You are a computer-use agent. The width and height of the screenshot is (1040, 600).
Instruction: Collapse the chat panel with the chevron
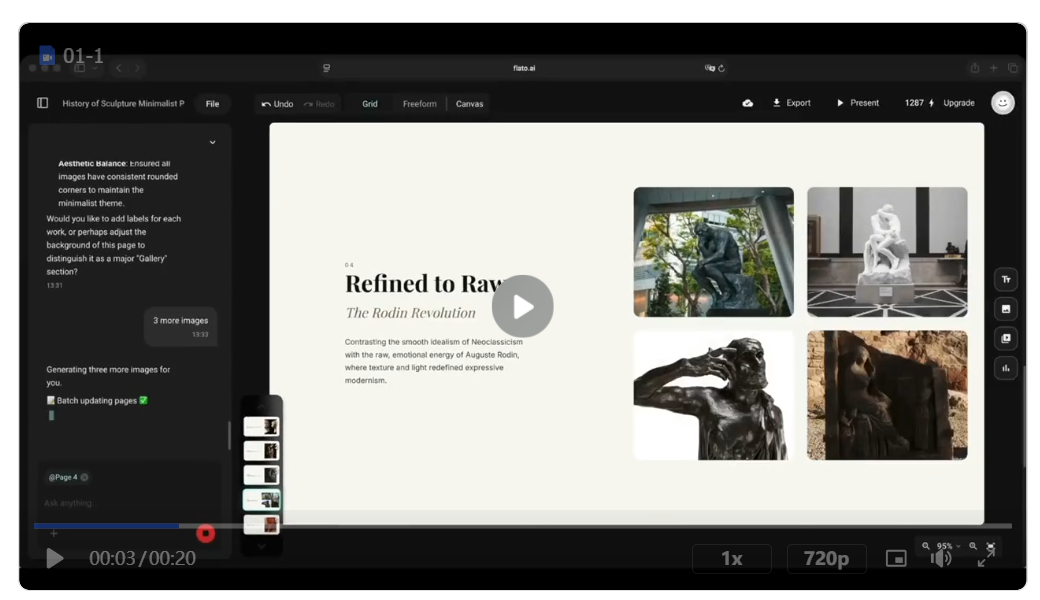pyautogui.click(x=212, y=143)
